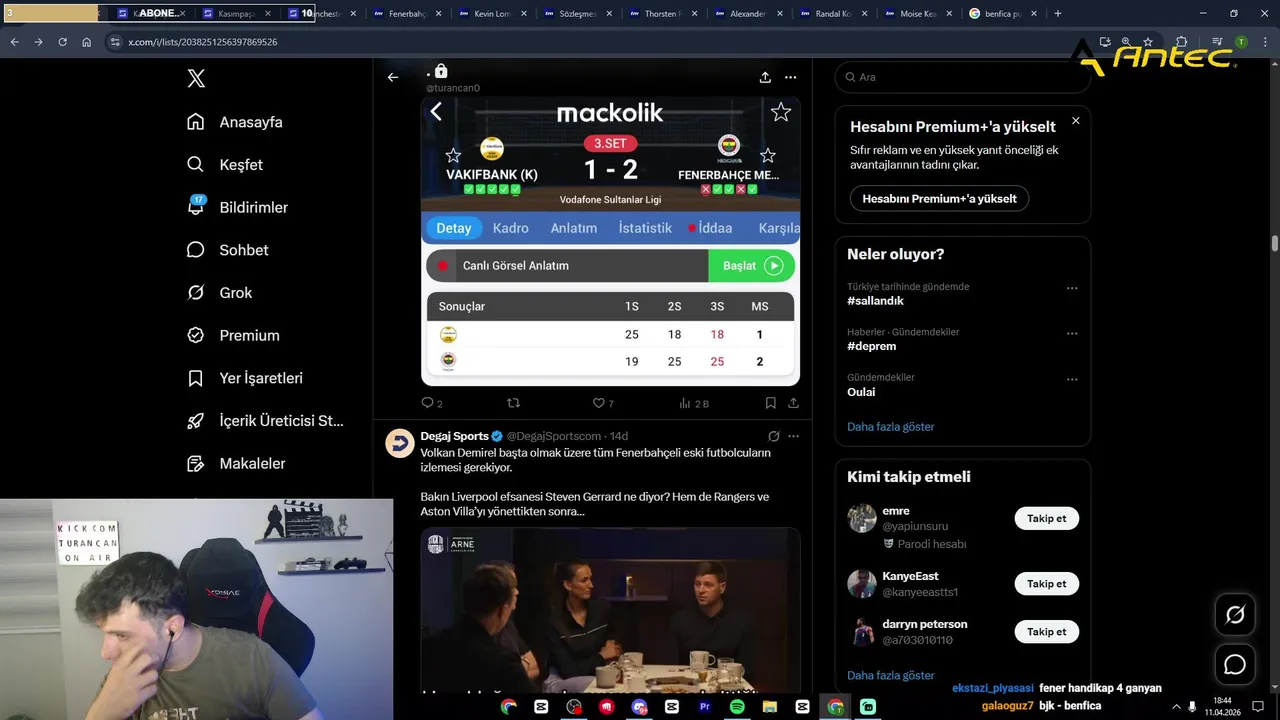Share the mackolik score tweet
This screenshot has width=1280, height=720.
tap(793, 403)
